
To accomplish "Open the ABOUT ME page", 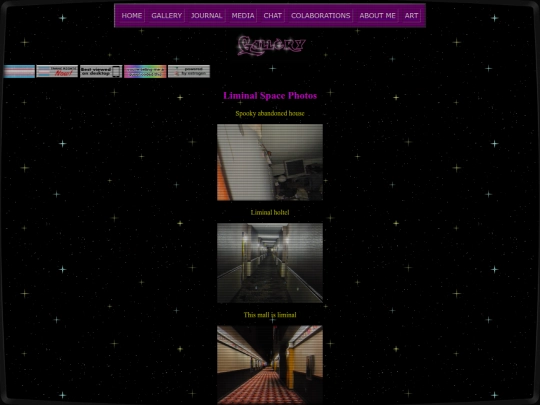I will pyautogui.click(x=377, y=15).
